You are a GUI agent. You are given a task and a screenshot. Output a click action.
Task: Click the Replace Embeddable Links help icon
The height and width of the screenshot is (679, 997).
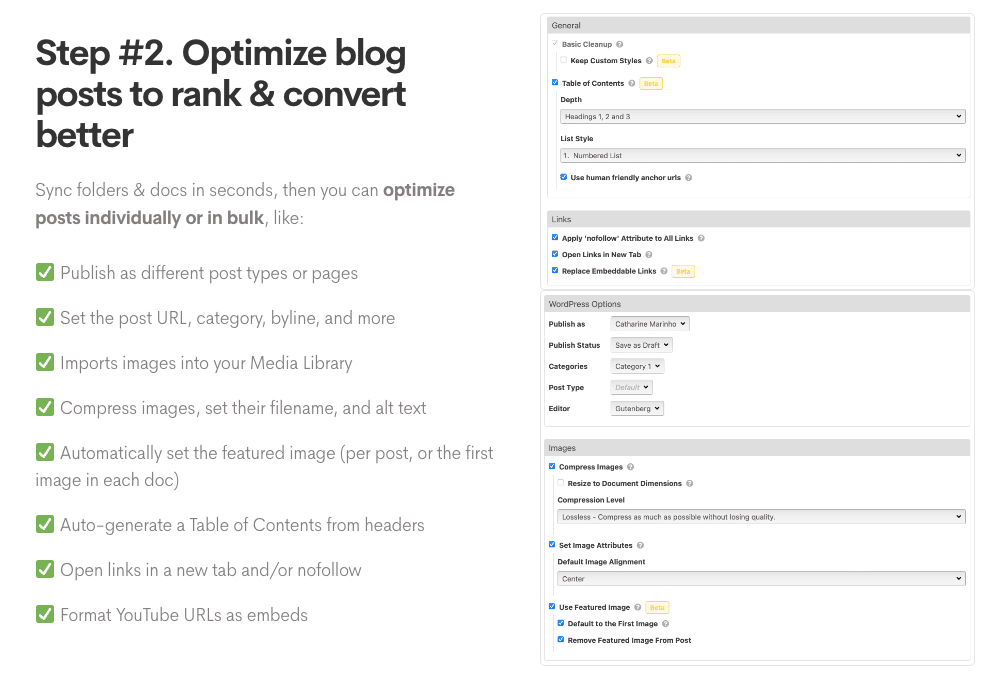664,271
